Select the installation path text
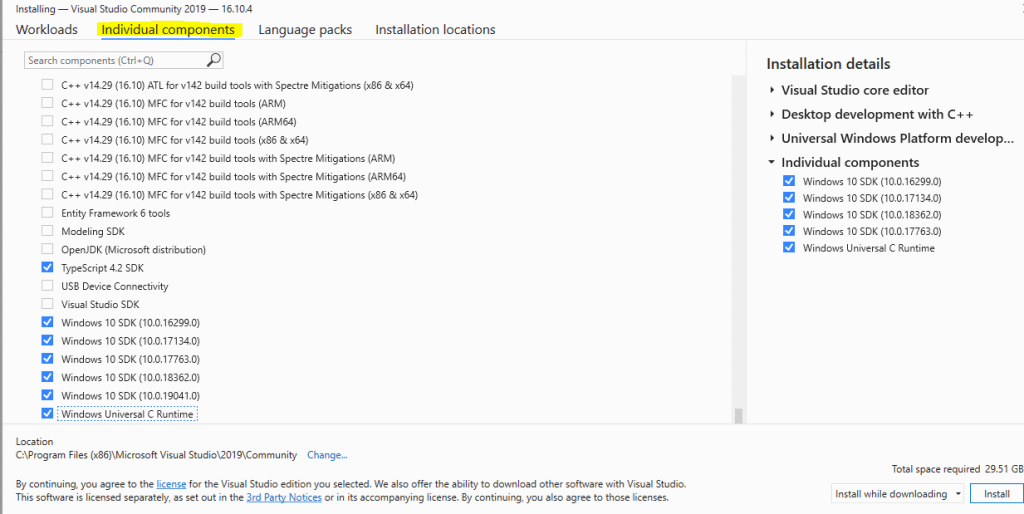Viewport: 1024px width, 514px height. point(156,455)
